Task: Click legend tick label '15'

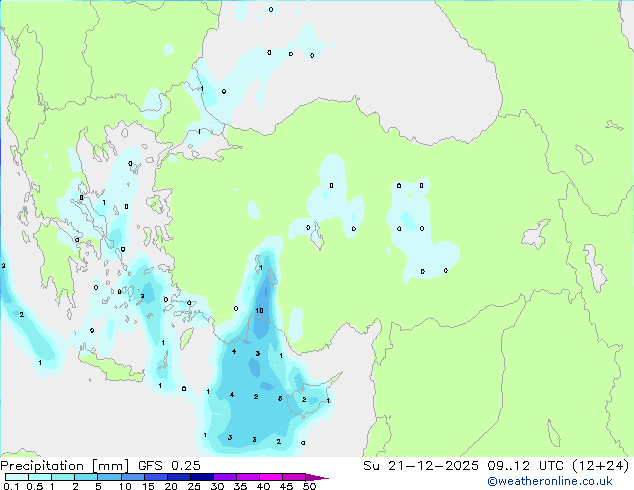Action: click(x=148, y=486)
